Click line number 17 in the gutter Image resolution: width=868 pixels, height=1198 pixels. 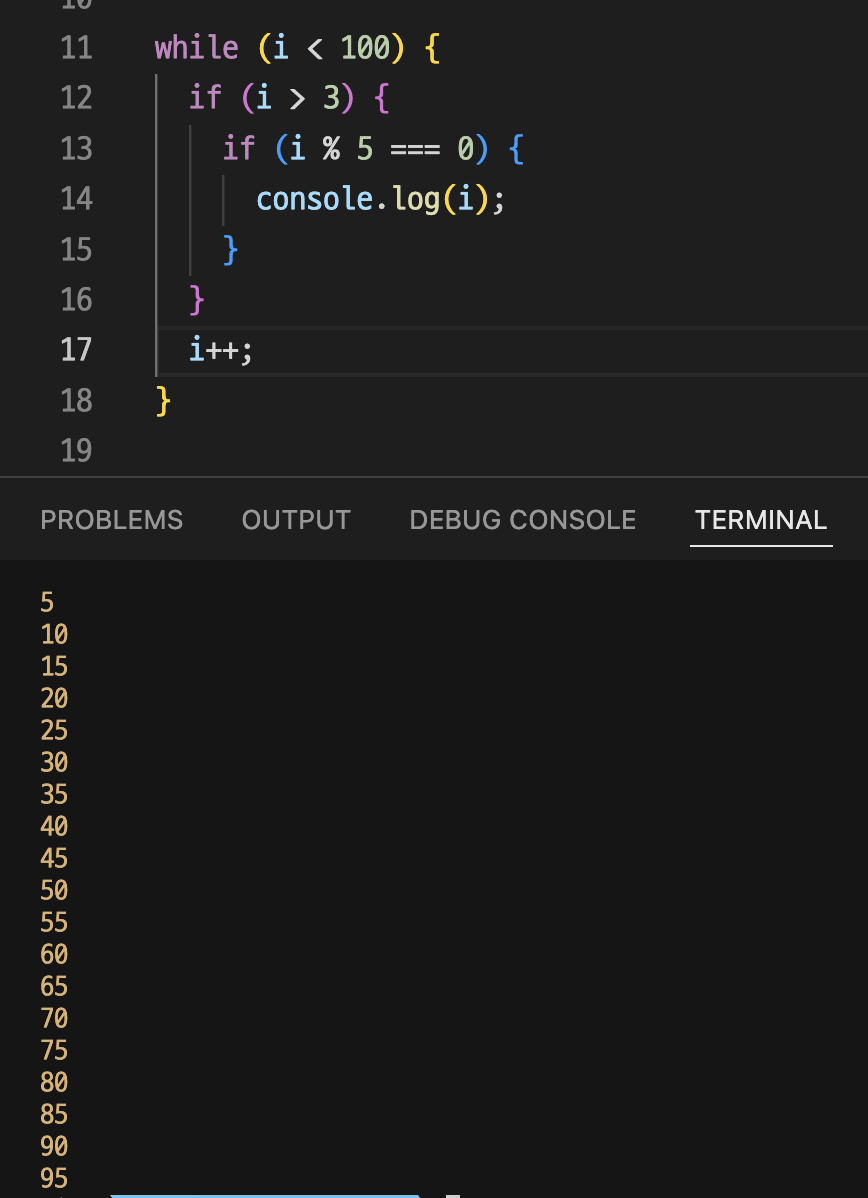[76, 351]
